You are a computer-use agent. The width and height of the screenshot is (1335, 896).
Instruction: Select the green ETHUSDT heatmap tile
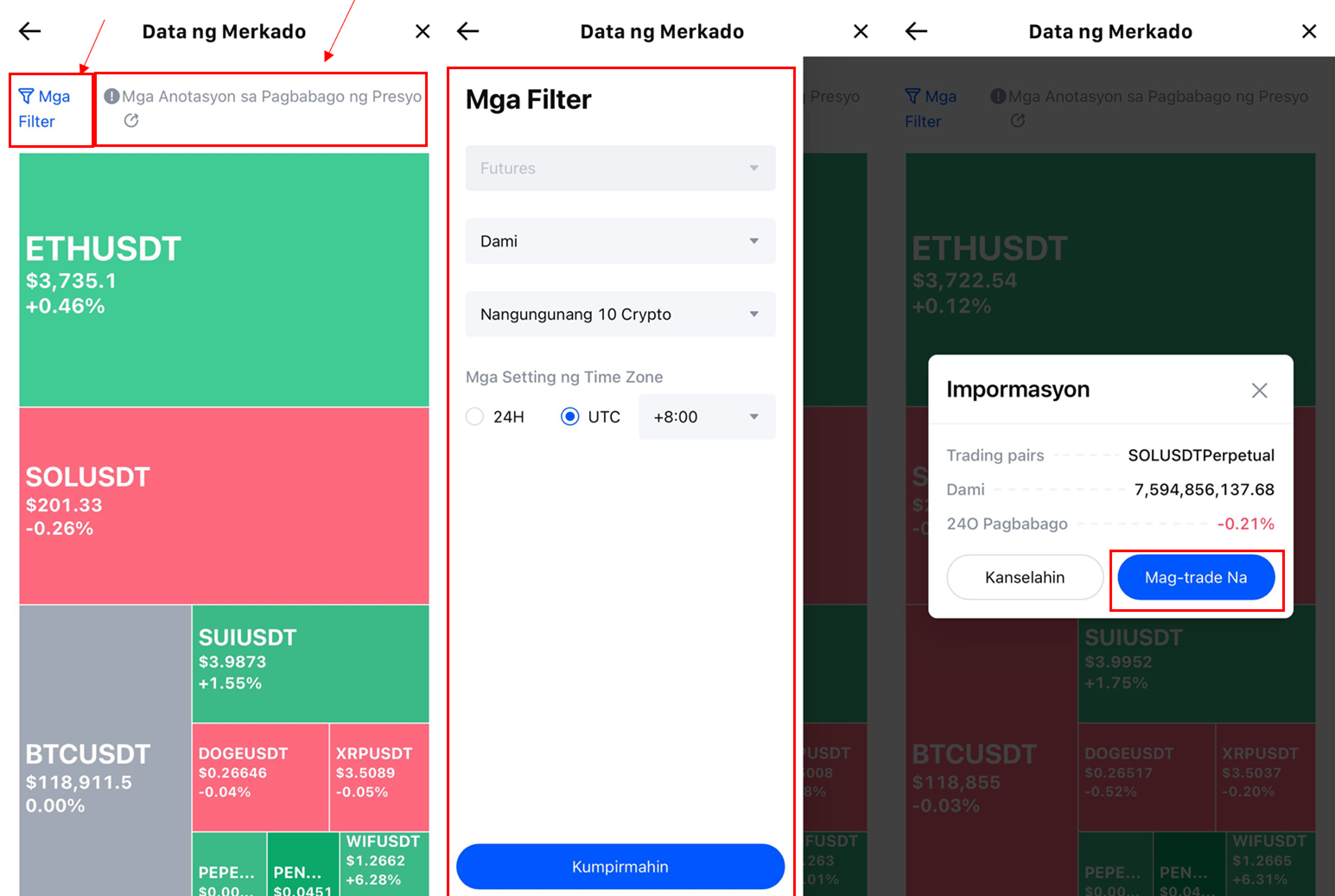tap(224, 279)
